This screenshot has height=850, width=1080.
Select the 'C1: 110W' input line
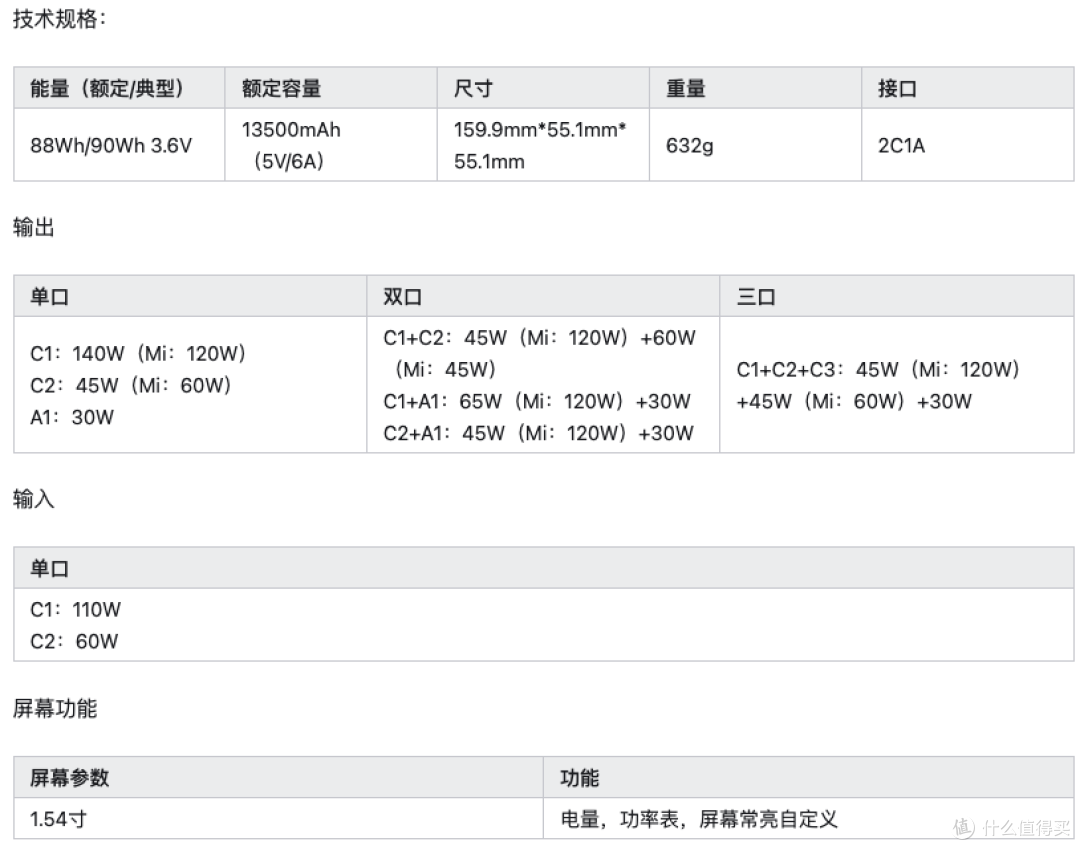tap(75, 609)
